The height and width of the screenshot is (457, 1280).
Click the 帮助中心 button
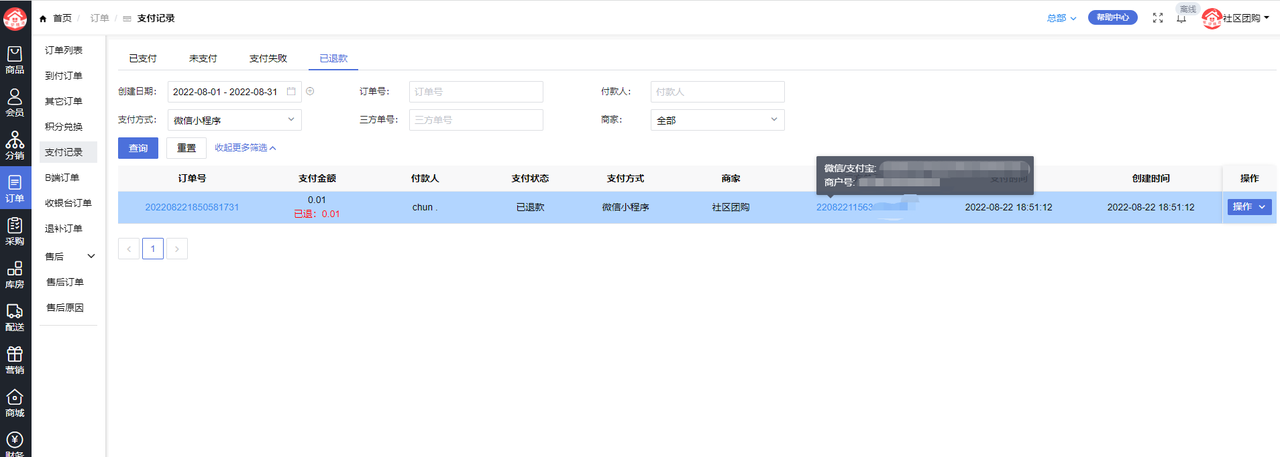[1113, 18]
